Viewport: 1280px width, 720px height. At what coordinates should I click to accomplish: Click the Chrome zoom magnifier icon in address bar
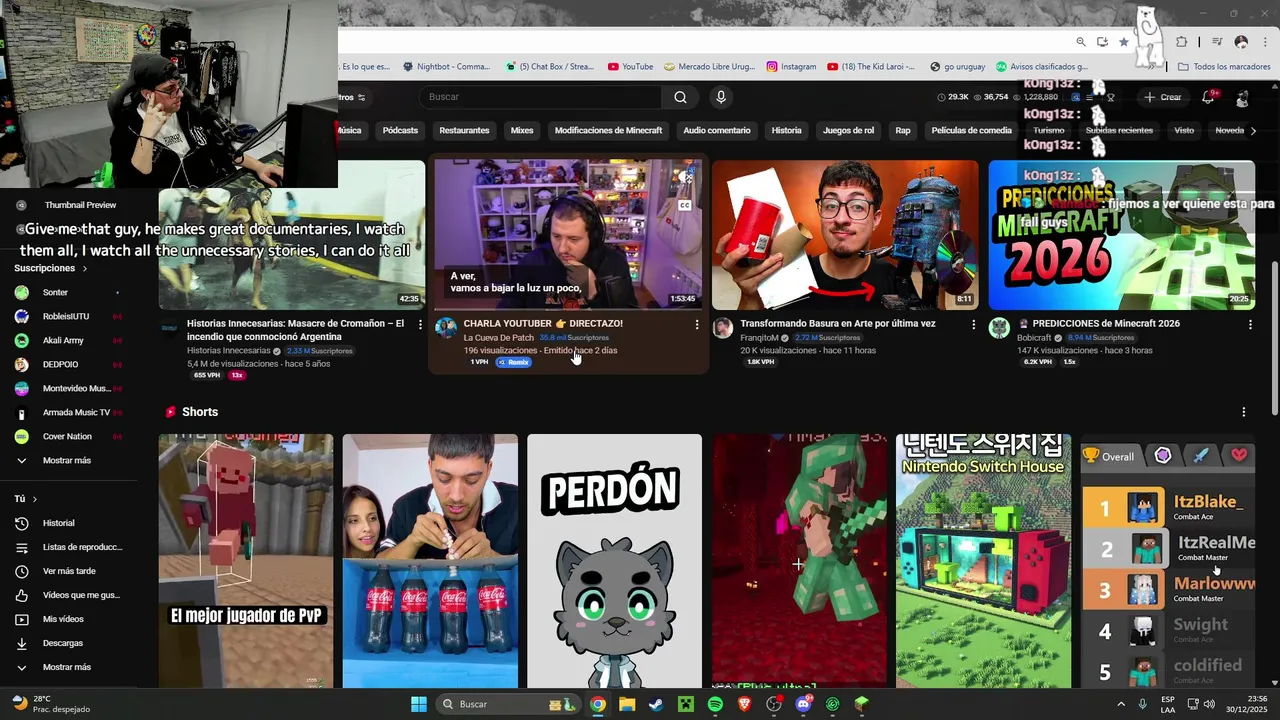[x=1081, y=42]
